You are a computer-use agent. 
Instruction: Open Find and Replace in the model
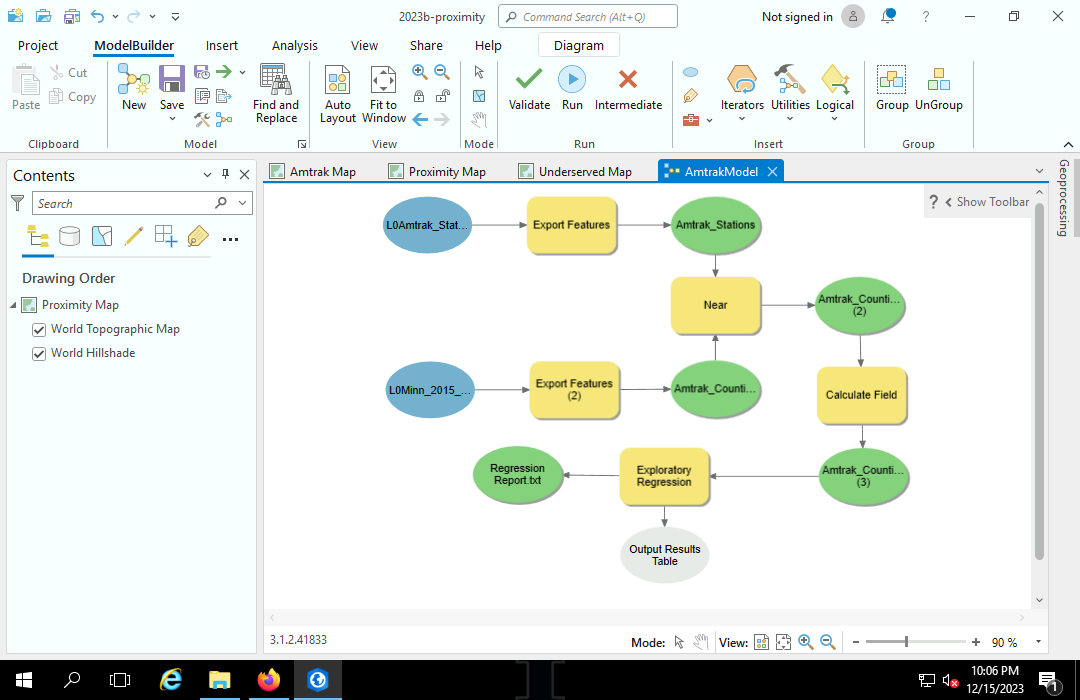click(275, 93)
